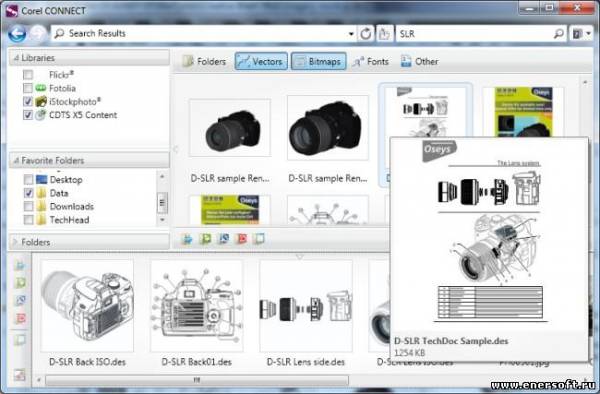Screen dimensions: 600x394
Task: Toggle the Other filter
Action: pyautogui.click(x=419, y=61)
